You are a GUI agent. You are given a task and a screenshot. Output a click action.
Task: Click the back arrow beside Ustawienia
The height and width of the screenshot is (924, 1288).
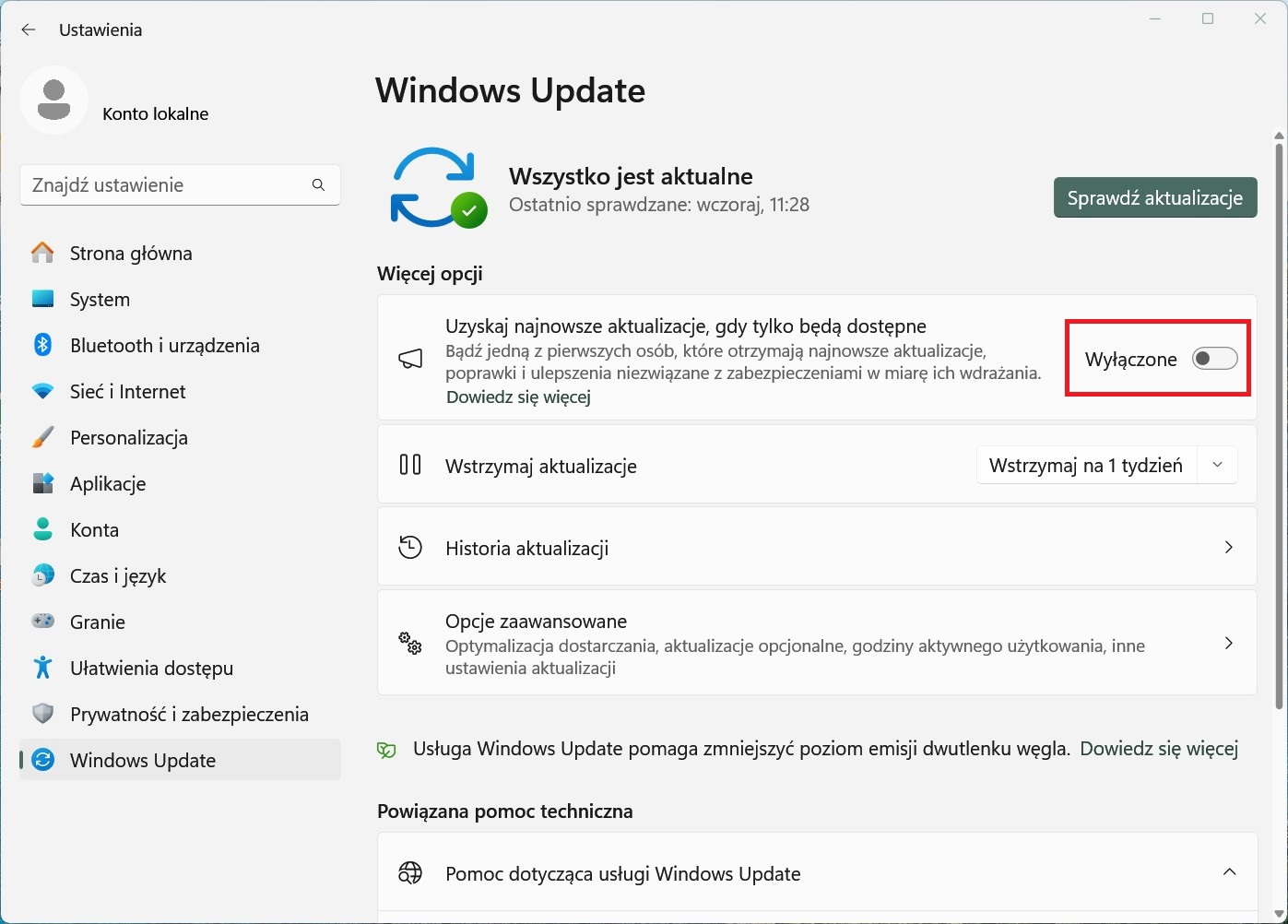(x=29, y=30)
